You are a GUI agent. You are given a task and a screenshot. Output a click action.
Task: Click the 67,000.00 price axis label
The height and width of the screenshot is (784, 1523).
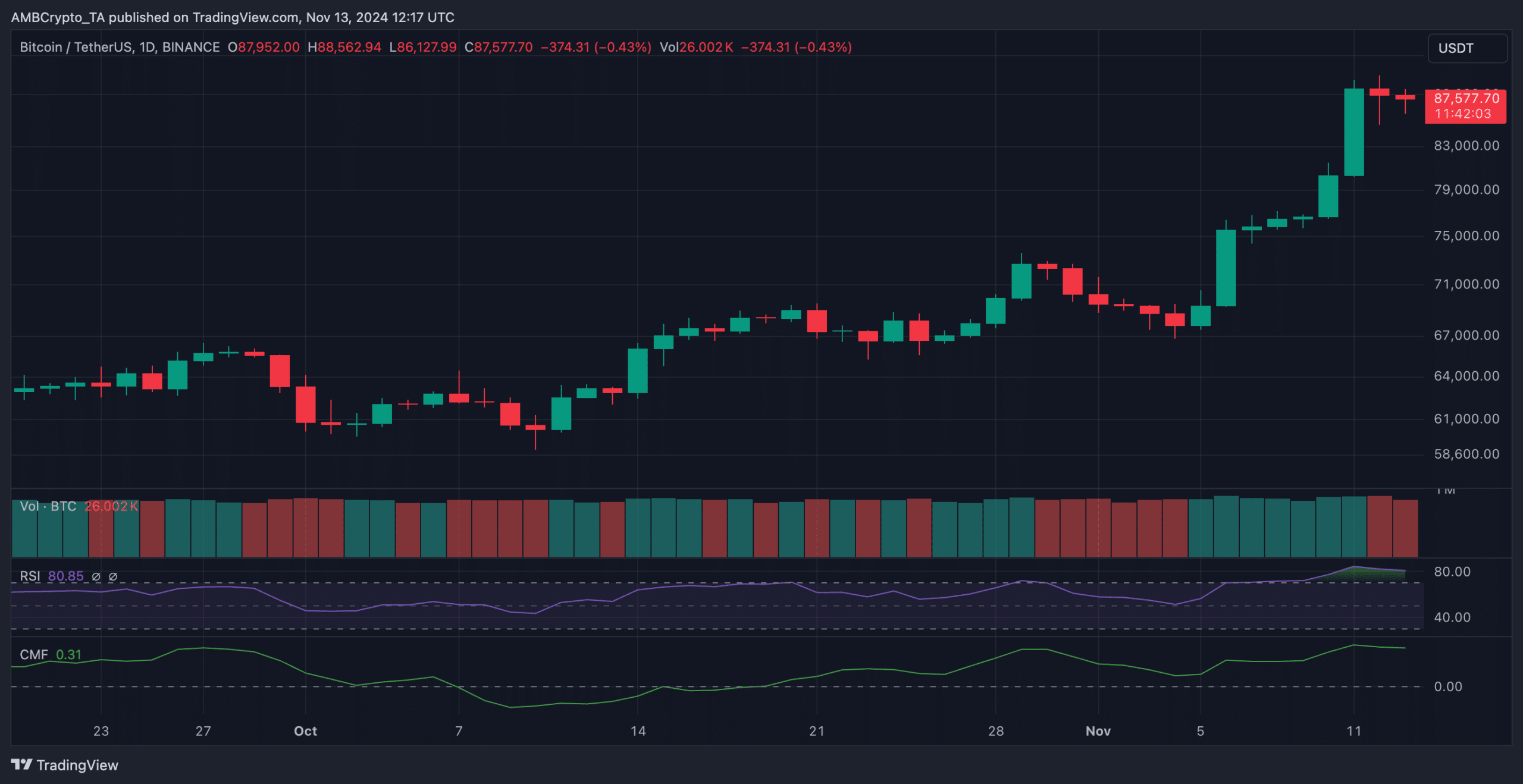(x=1466, y=335)
